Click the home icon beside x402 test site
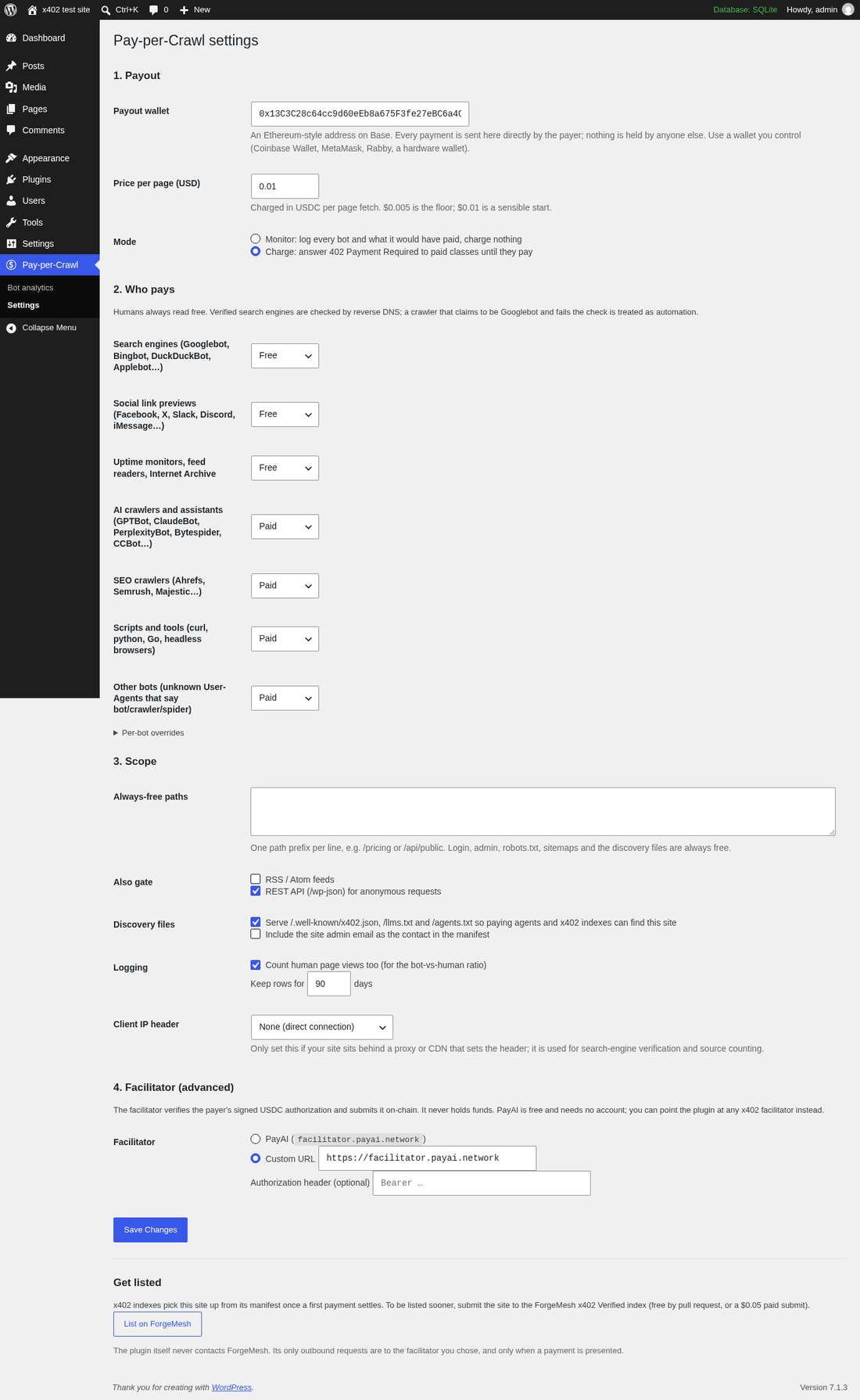860x1400 pixels. 32,10
